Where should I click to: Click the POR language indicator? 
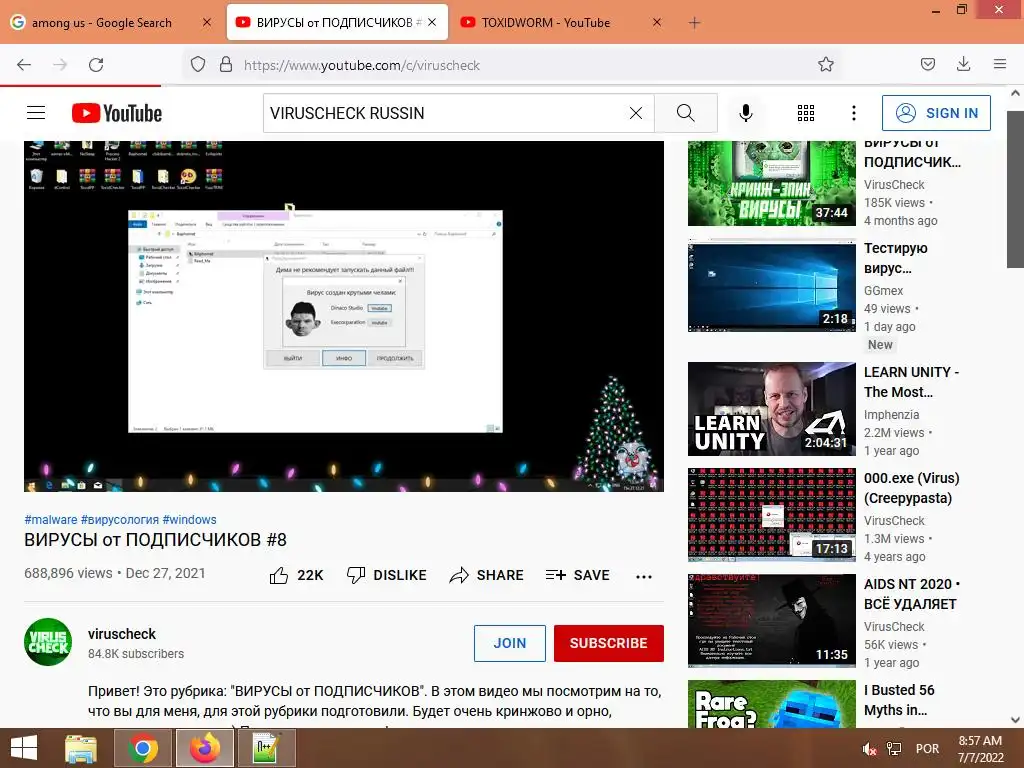pyautogui.click(x=927, y=749)
